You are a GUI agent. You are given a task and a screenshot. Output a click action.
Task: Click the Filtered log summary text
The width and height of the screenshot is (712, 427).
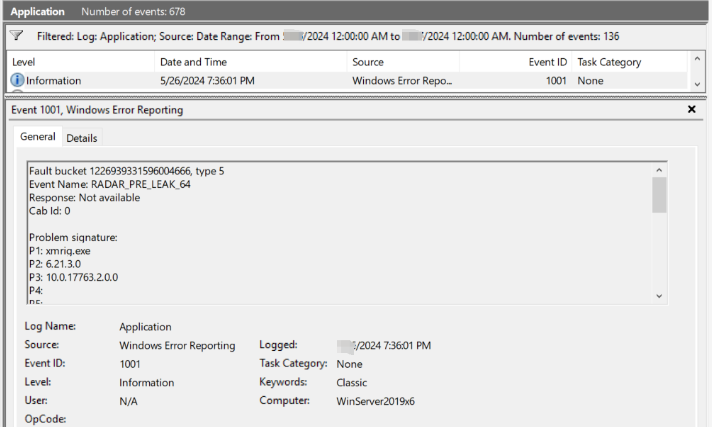[x=328, y=36]
